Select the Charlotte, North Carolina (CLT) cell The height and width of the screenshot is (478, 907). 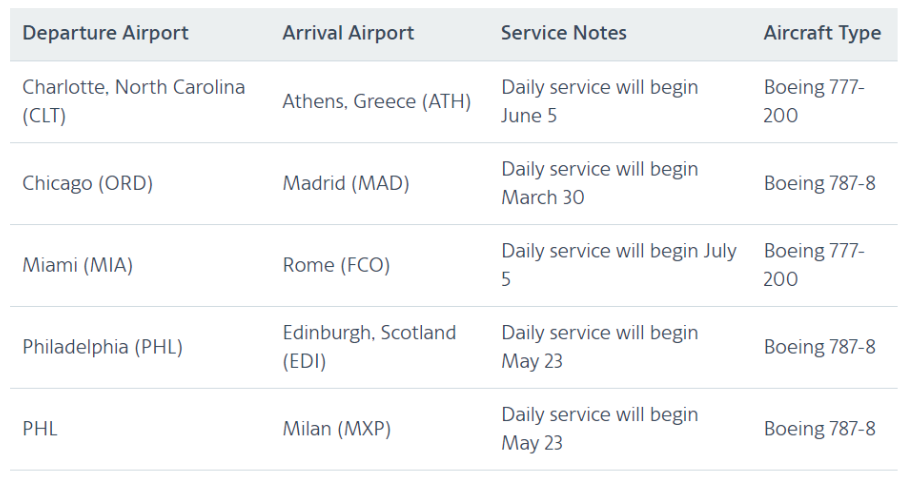[x=134, y=101]
